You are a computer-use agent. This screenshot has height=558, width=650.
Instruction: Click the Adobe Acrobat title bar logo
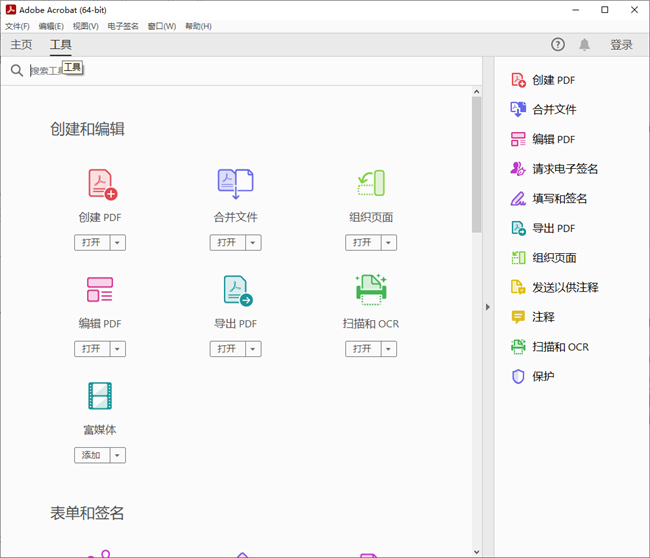(x=11, y=10)
